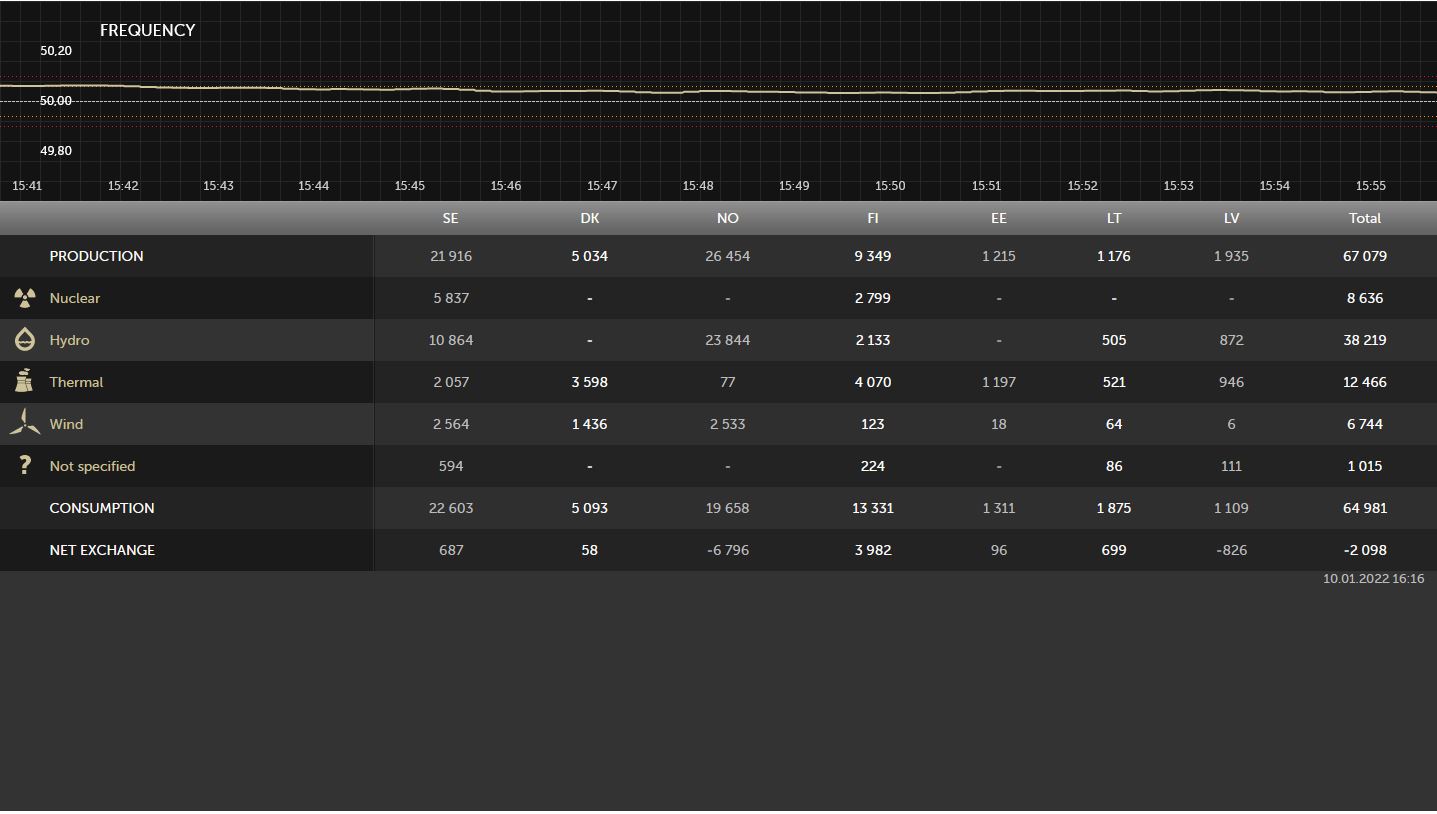Click the Total column header
Screen dimensions: 1437x814
1364,218
